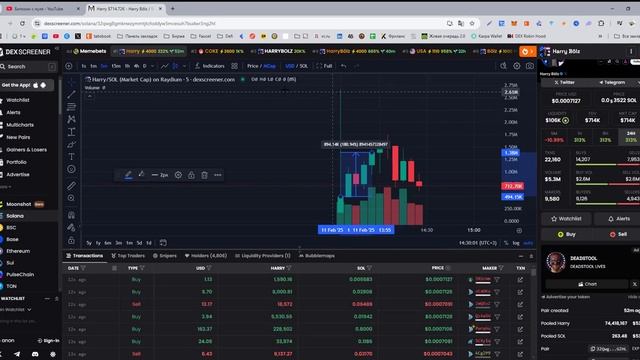640x360 pixels.
Task: Open the token's Twitter link
Action: (564, 82)
